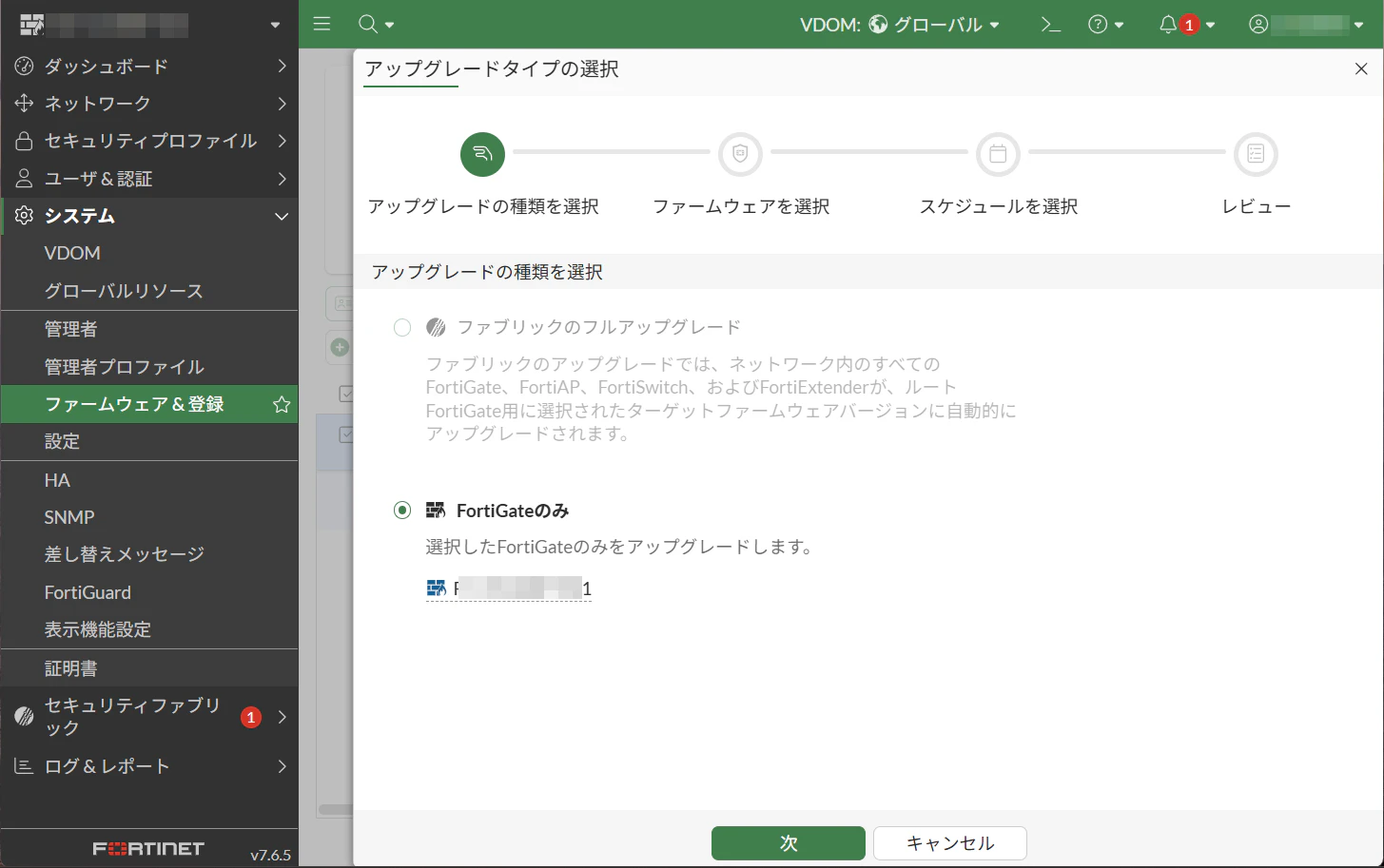Click the ファームウェアを選択 step shield icon
1384x868 pixels.
coord(740,154)
